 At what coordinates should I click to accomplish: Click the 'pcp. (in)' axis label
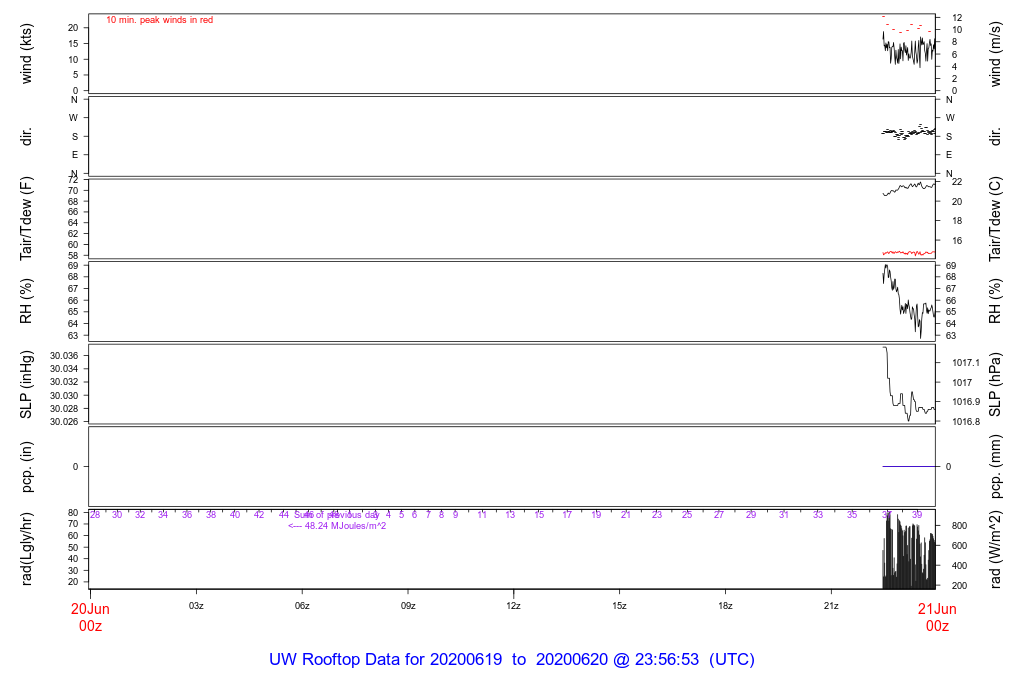26,466
